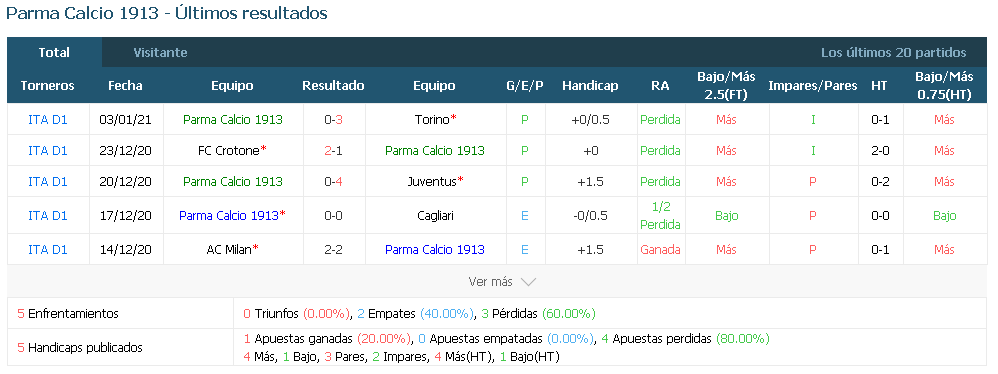
Task: Click the Resultado column header
Action: pyautogui.click(x=334, y=86)
